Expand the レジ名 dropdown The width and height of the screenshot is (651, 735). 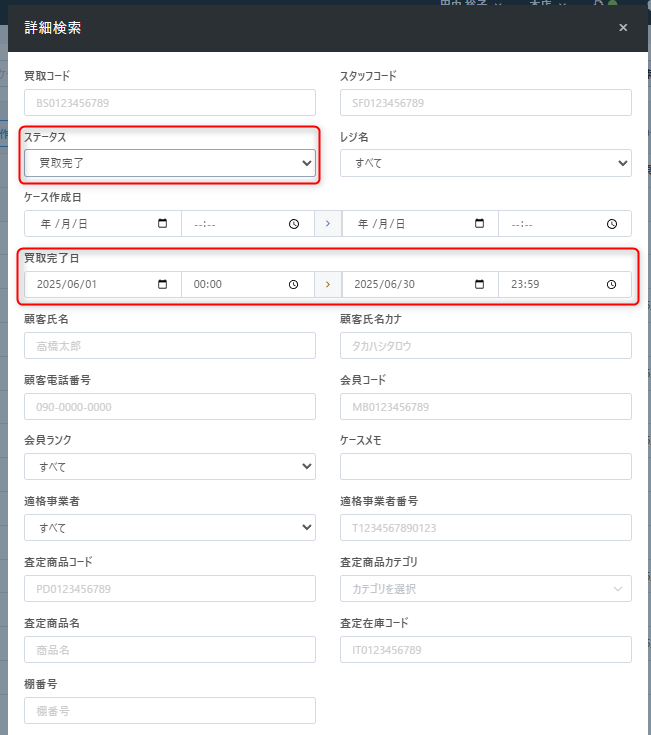coord(486,163)
